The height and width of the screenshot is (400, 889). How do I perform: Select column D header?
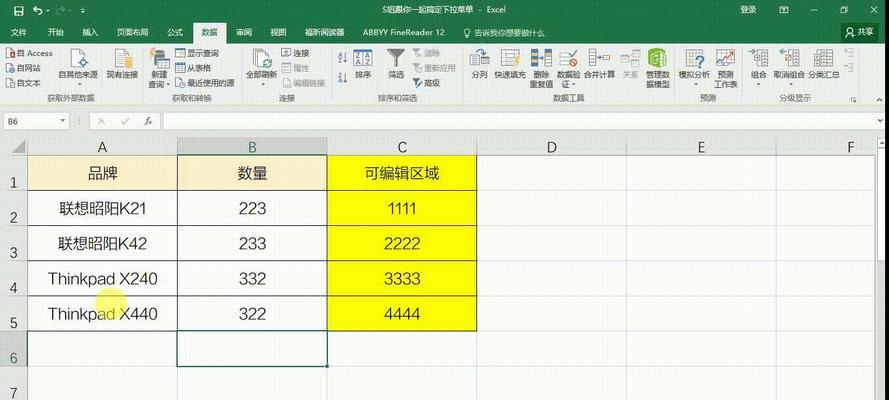tap(552, 147)
